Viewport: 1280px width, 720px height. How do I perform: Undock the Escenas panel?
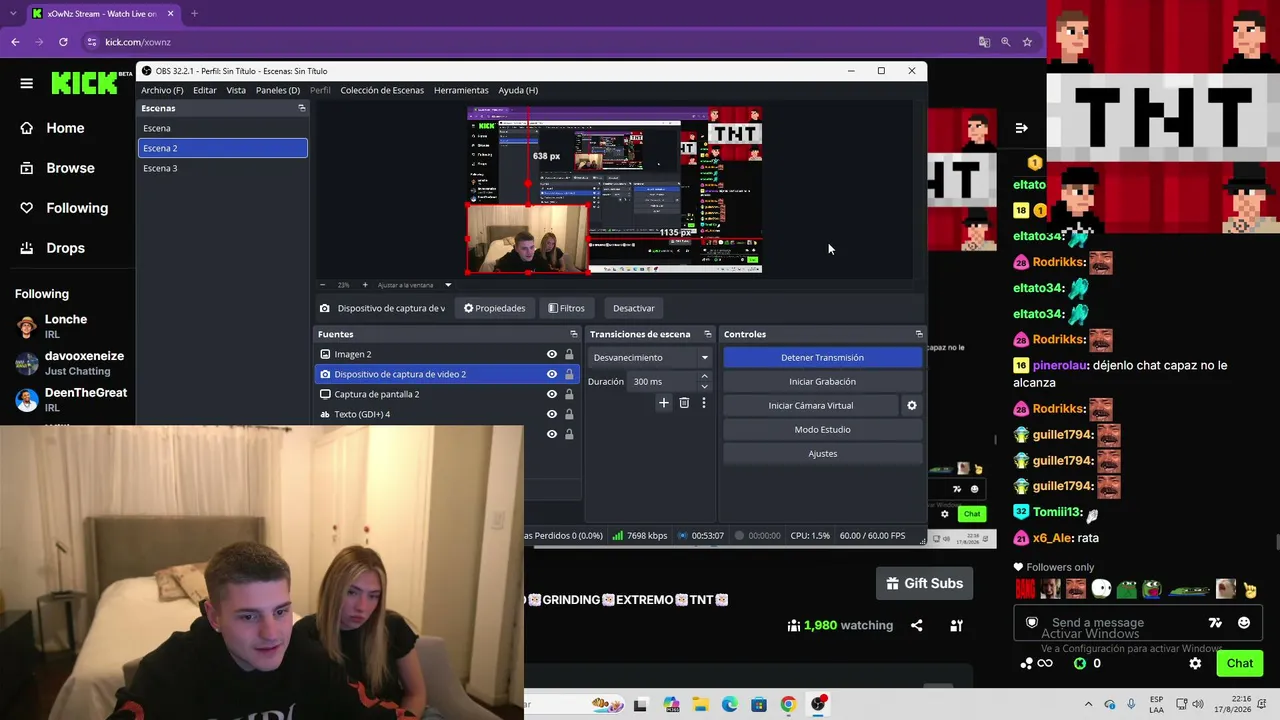[301, 108]
